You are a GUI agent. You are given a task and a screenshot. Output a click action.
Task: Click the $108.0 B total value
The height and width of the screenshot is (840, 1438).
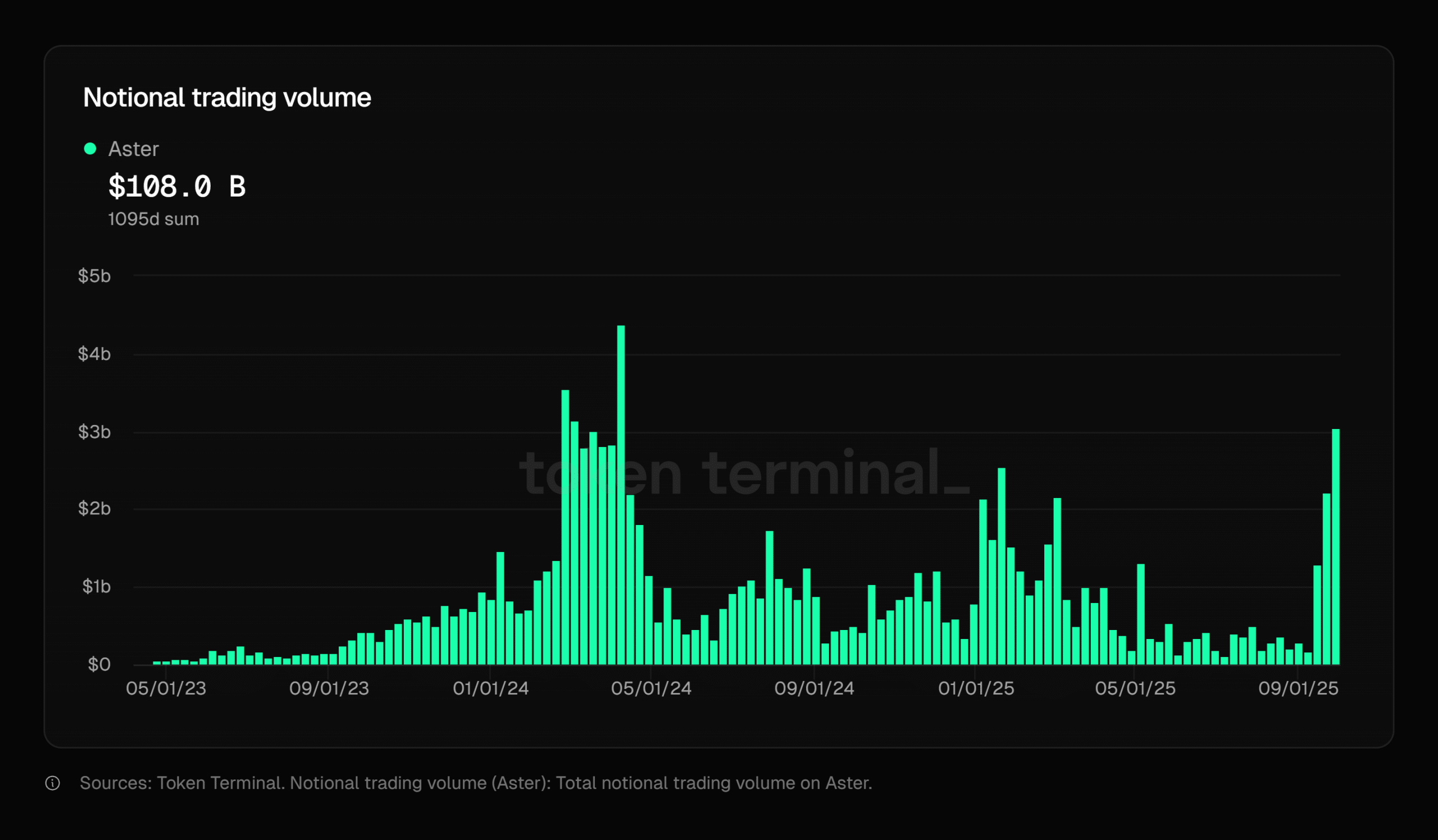[177, 186]
